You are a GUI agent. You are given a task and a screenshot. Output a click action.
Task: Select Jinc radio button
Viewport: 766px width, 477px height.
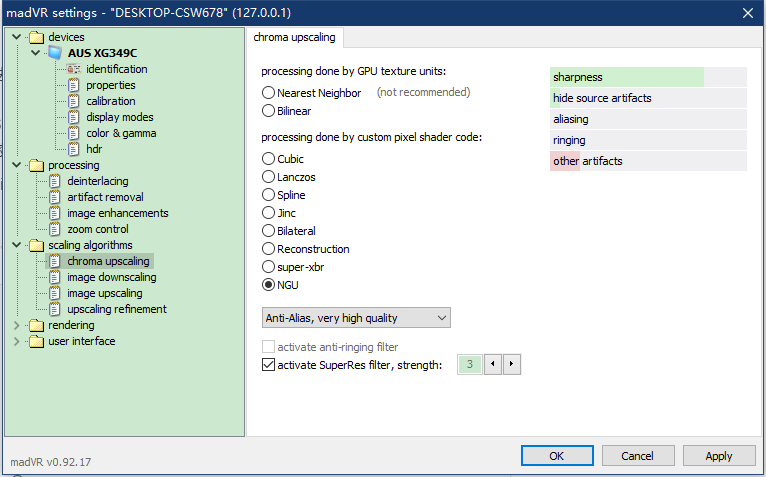(268, 213)
